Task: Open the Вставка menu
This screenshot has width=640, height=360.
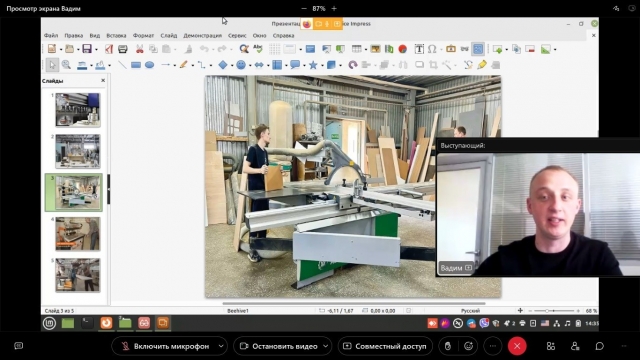Action: click(x=116, y=36)
